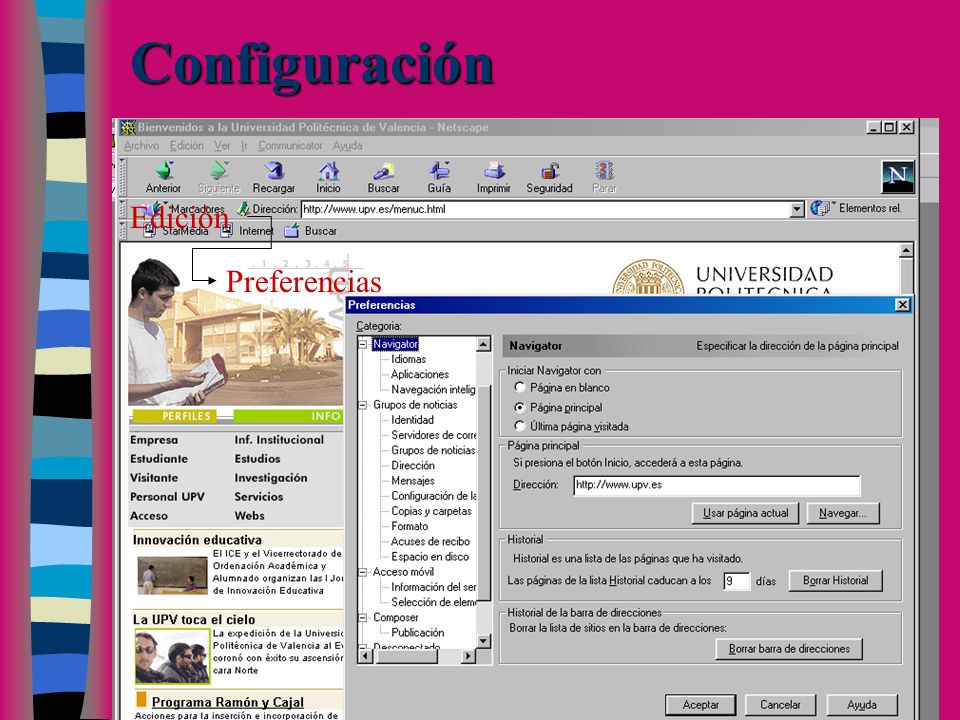Open the Ver menu

222,146
